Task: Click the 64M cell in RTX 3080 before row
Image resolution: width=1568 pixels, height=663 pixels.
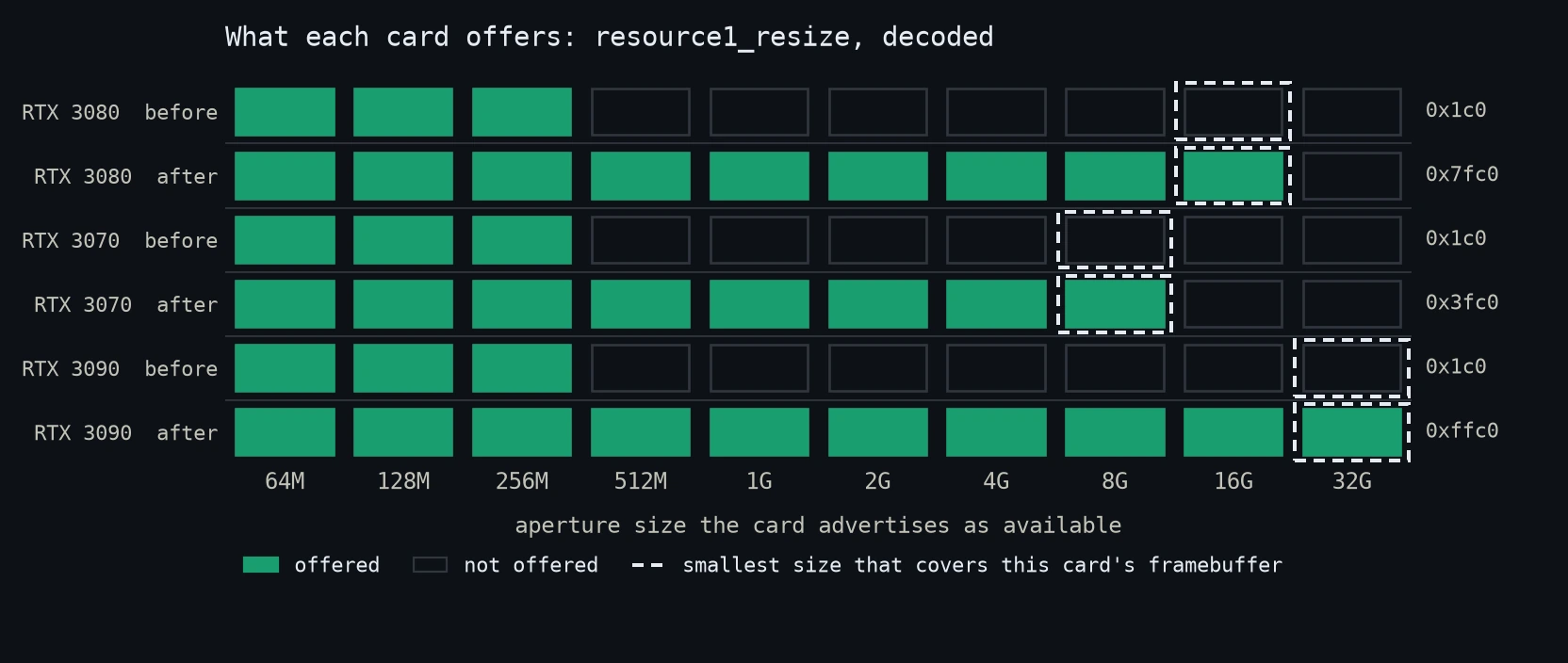Action: pos(285,112)
